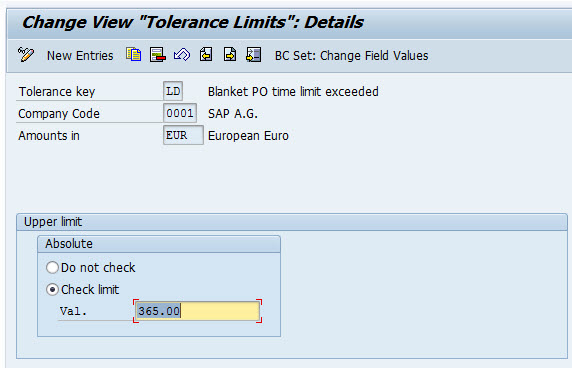Click the text SAP A.G.
Image resolution: width=572 pixels, height=368 pixels.
(233, 114)
